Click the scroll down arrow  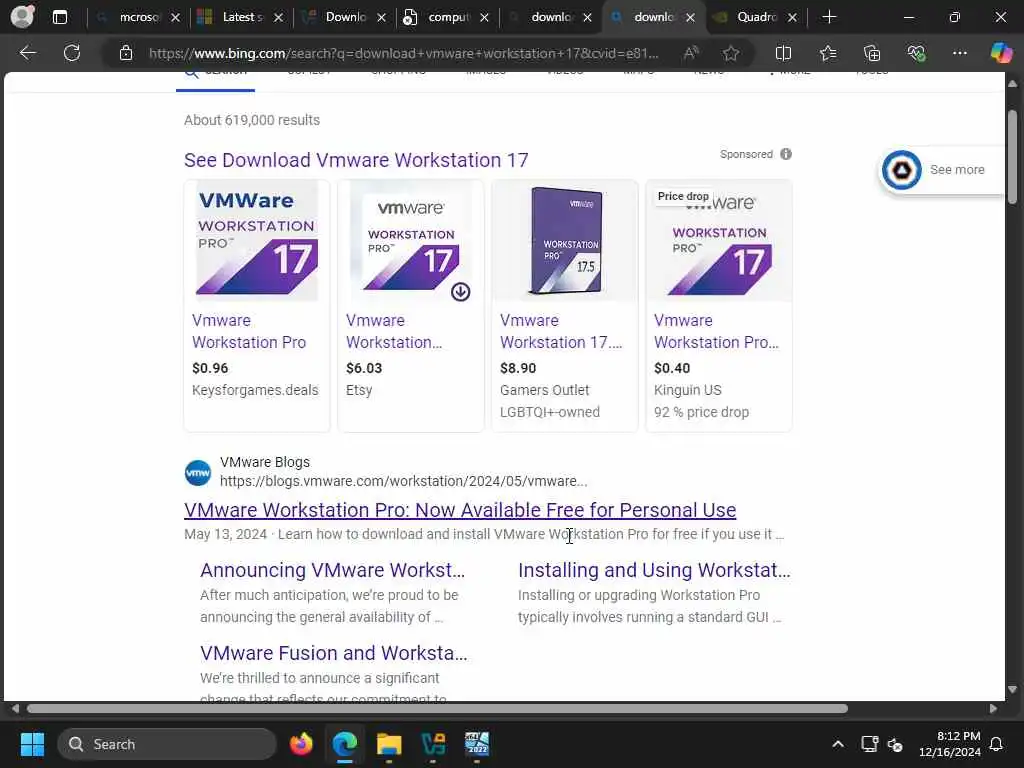(1012, 689)
